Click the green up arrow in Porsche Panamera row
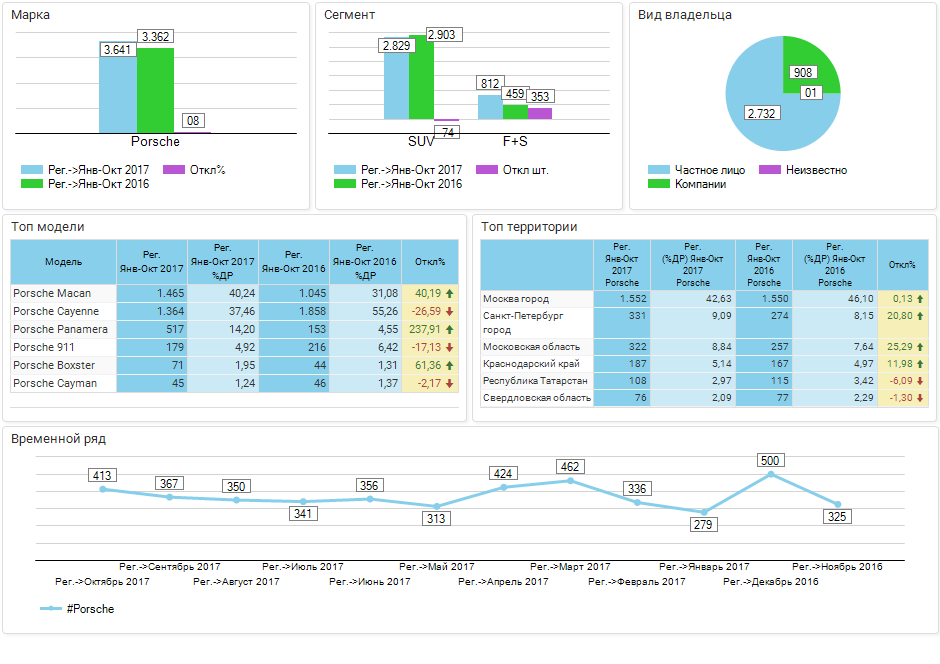The width and height of the screenshot is (940, 664). pos(450,330)
